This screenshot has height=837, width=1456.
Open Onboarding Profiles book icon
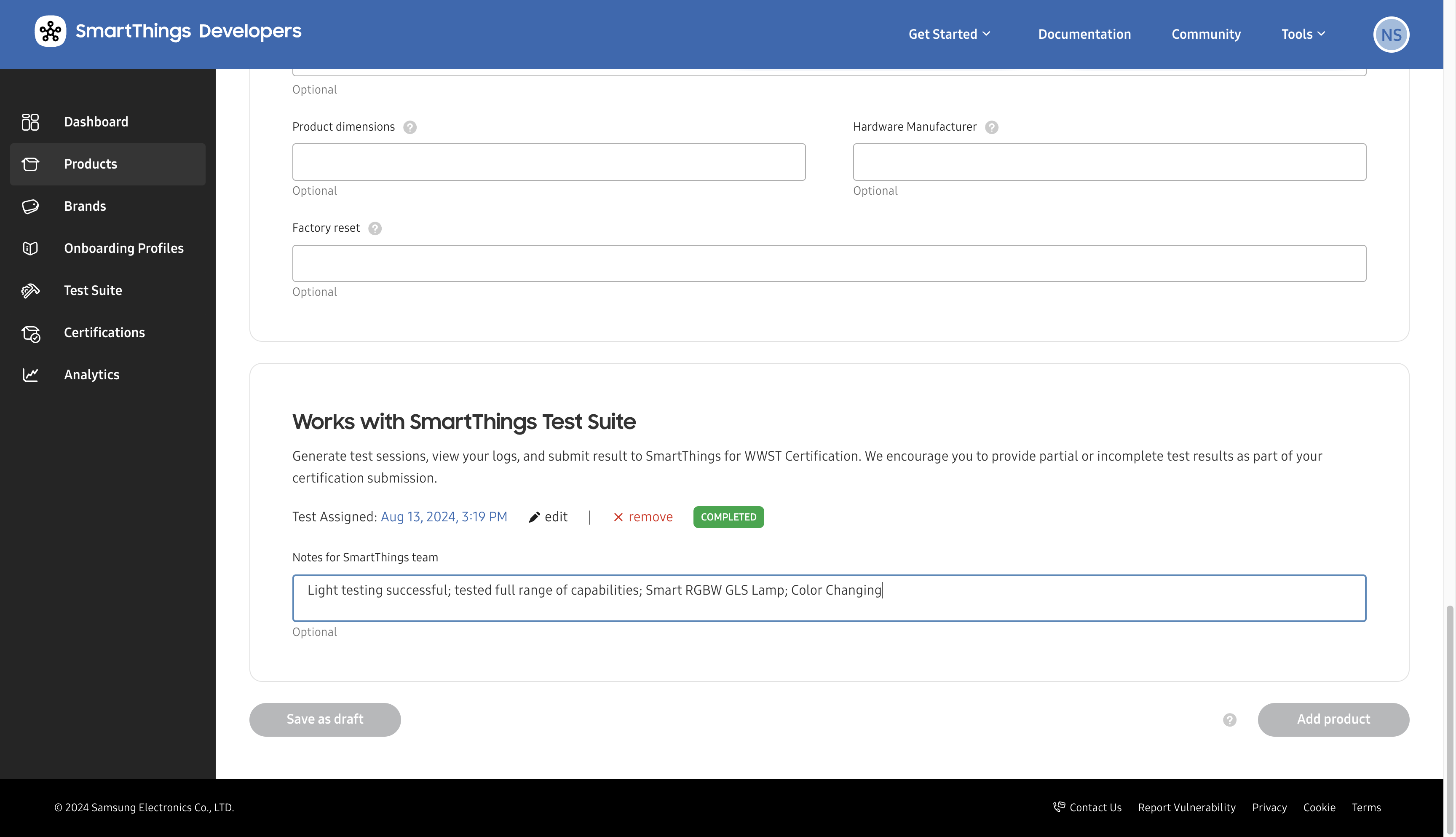tap(30, 248)
